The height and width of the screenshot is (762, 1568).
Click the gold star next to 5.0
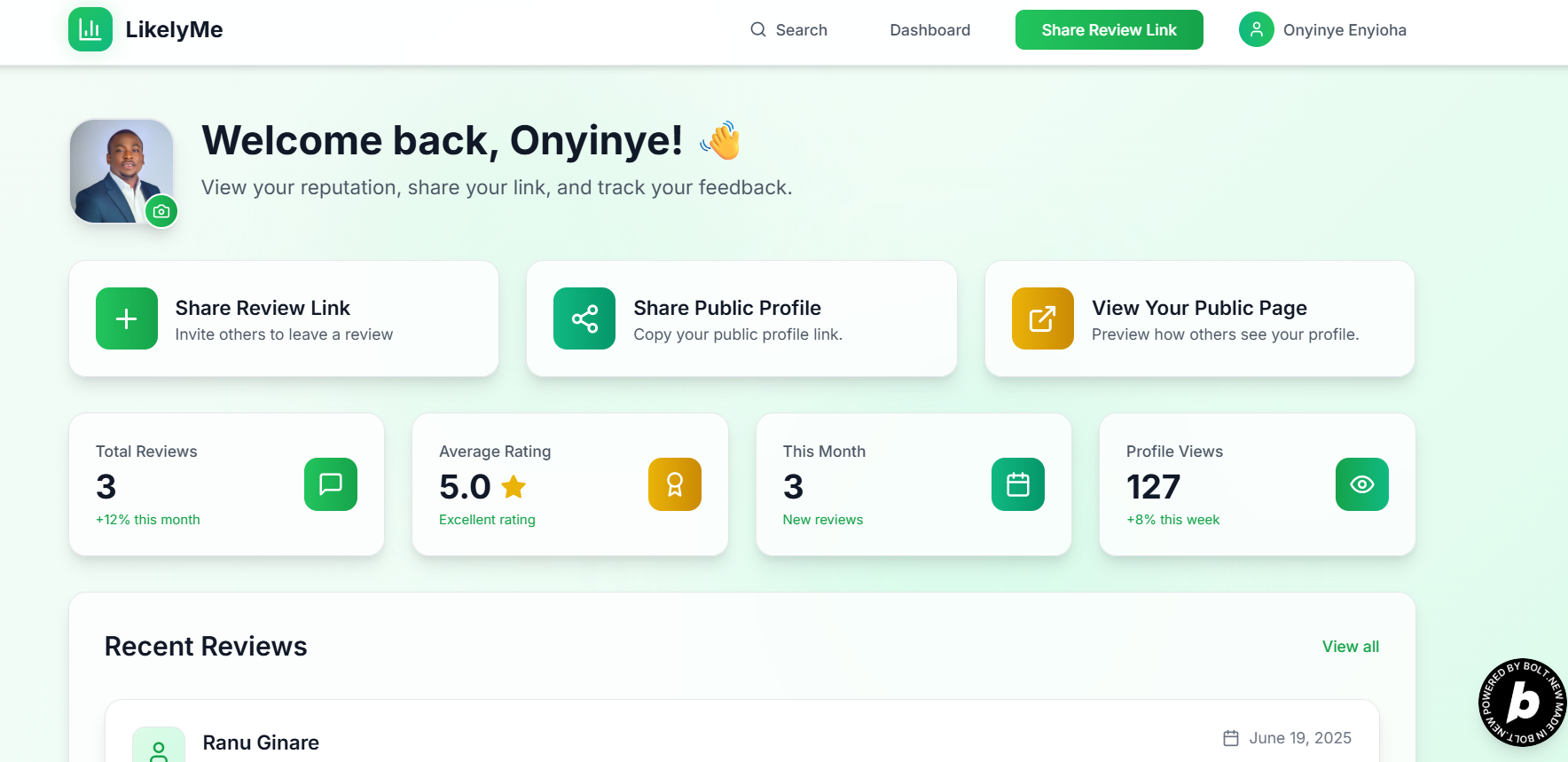[514, 486]
